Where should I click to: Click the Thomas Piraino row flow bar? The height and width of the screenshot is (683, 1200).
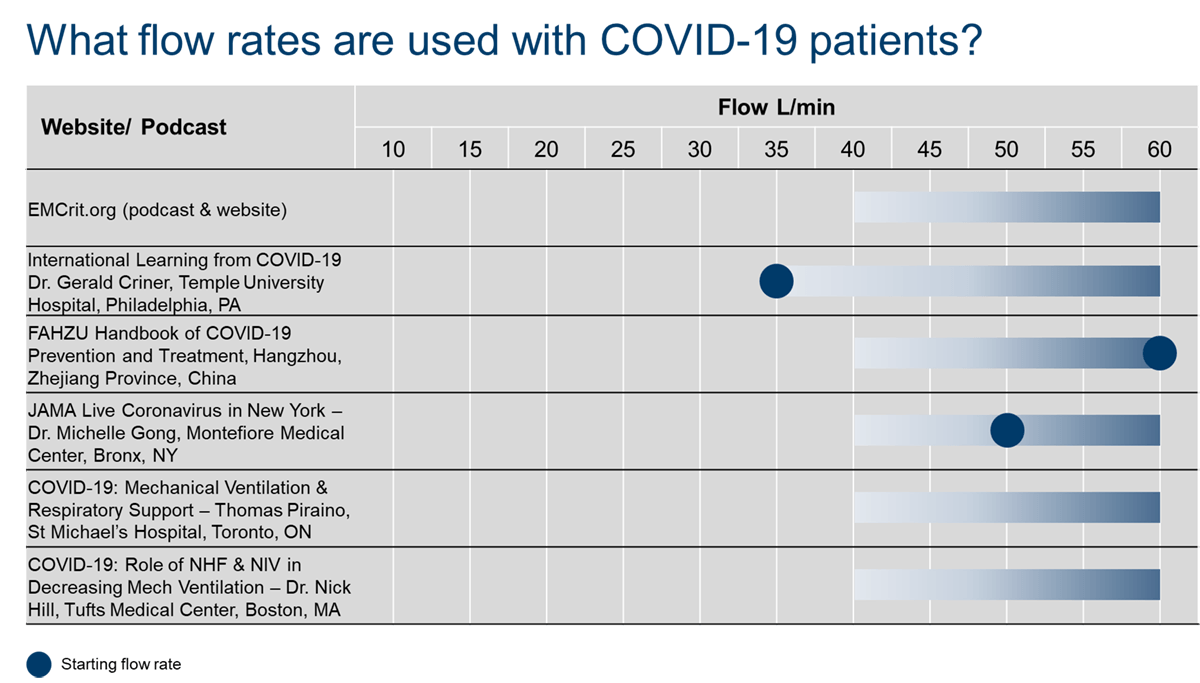tap(1006, 507)
